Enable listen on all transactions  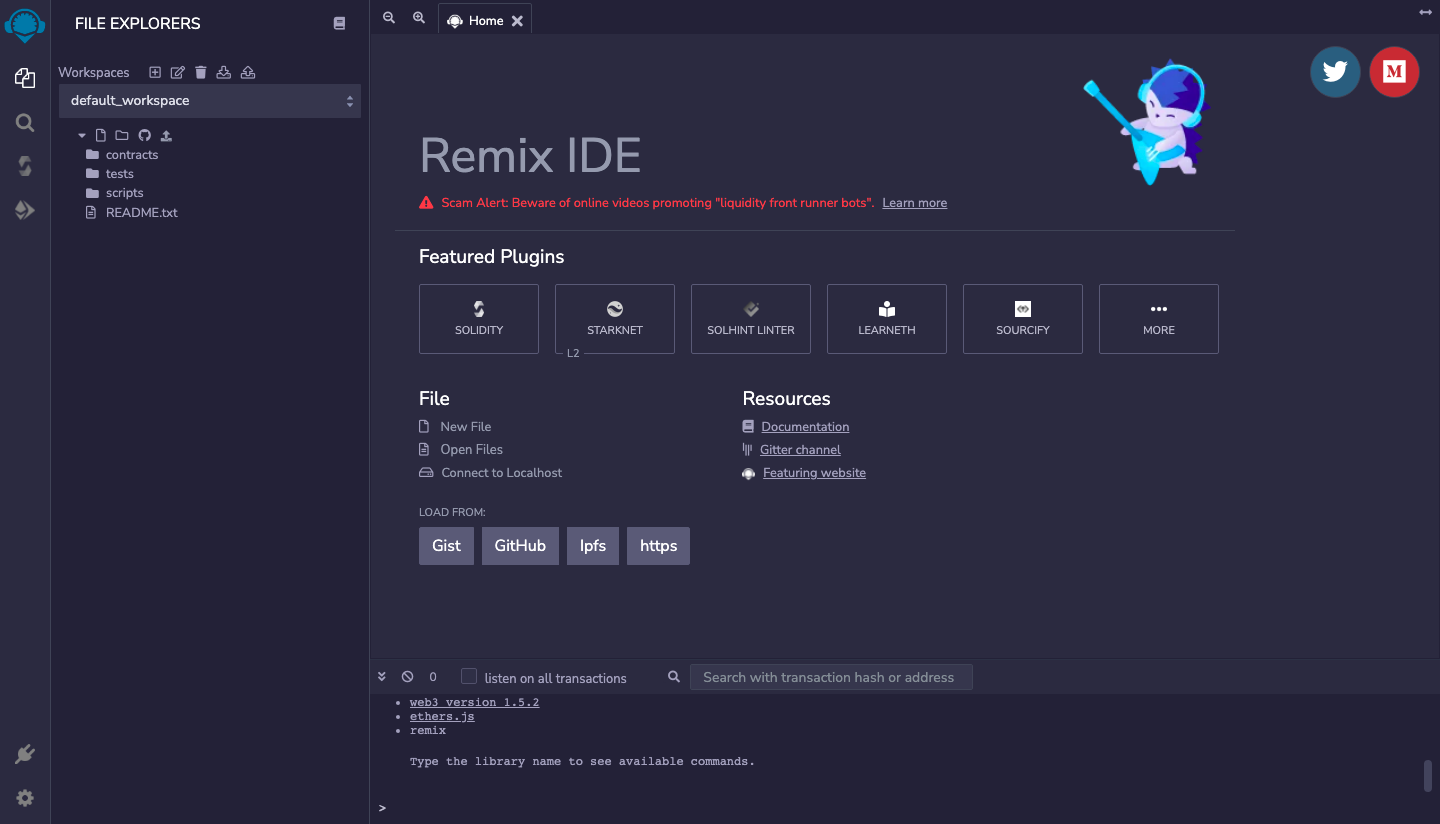click(469, 676)
